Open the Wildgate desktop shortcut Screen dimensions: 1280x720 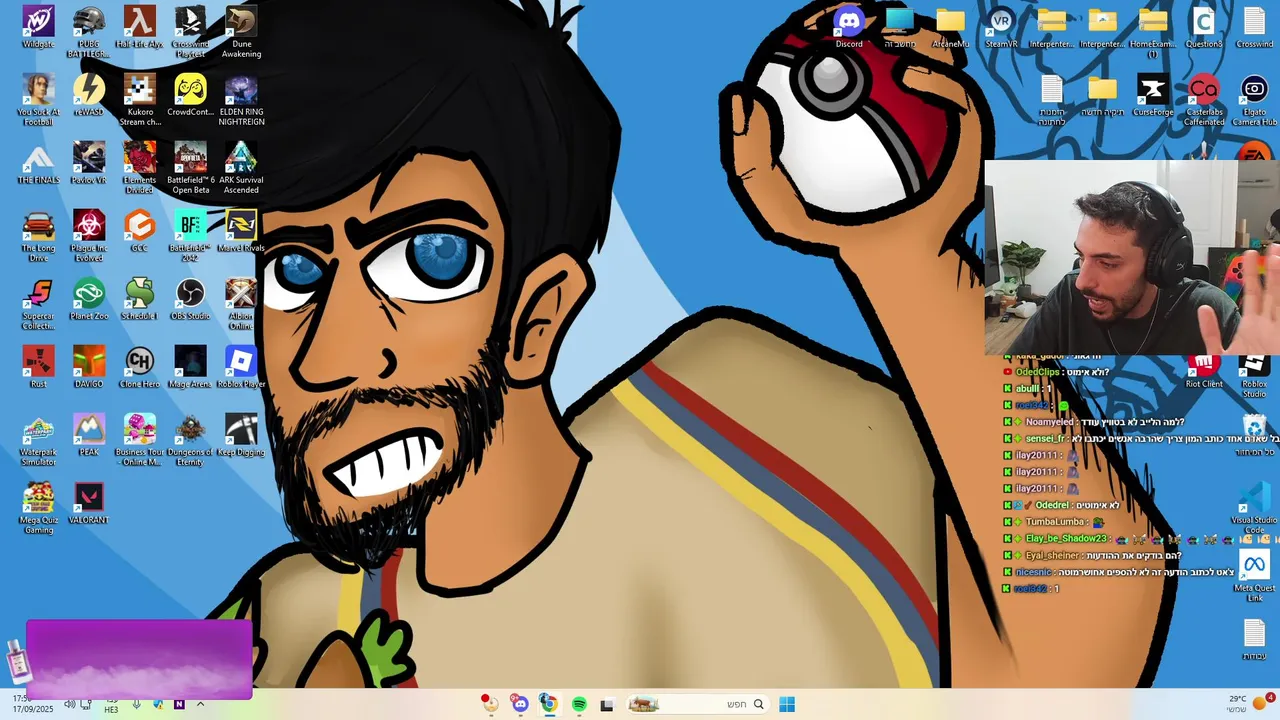pyautogui.click(x=38, y=27)
